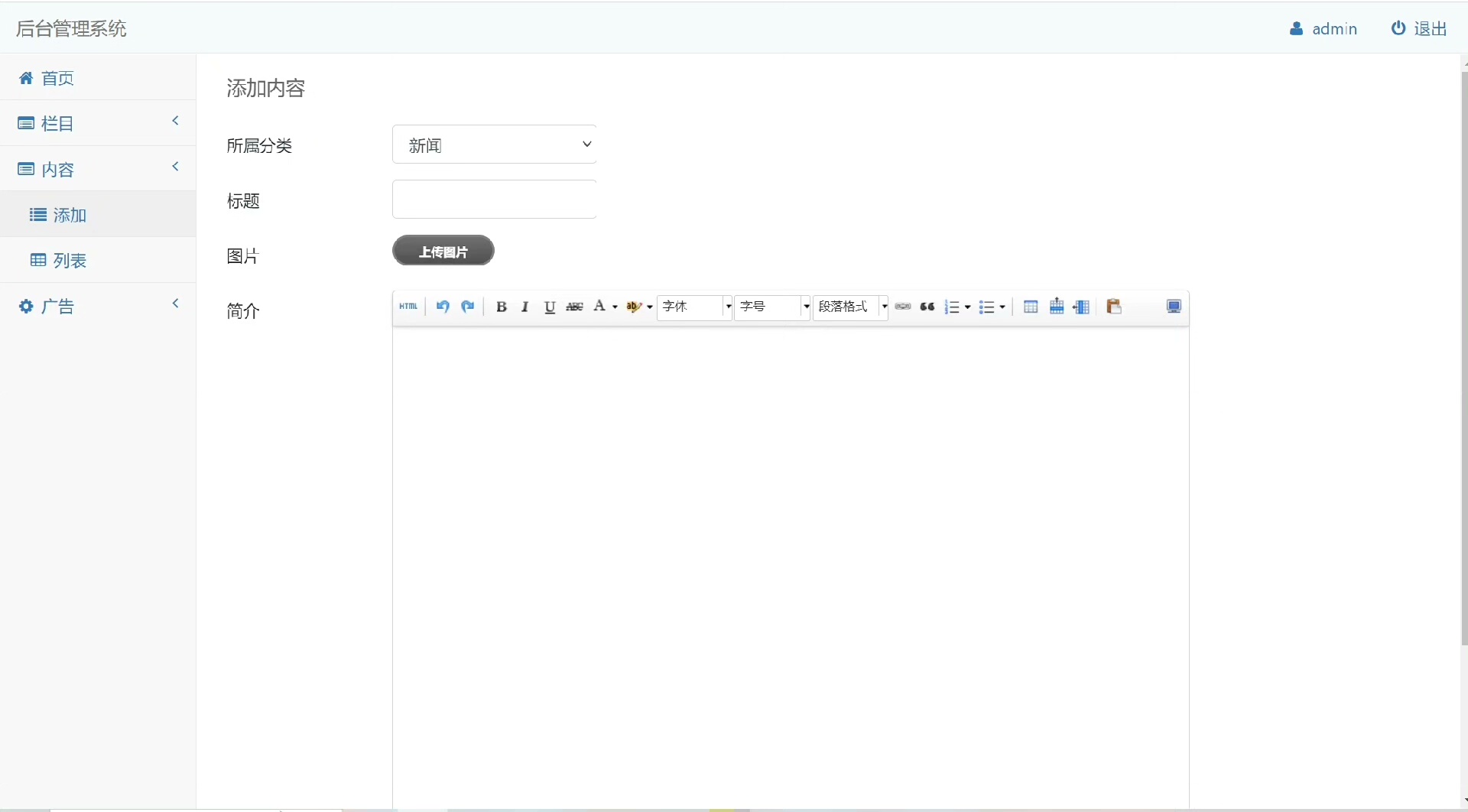Click the paste clipboard icon
Image resolution: width=1468 pixels, height=812 pixels.
[x=1114, y=307]
